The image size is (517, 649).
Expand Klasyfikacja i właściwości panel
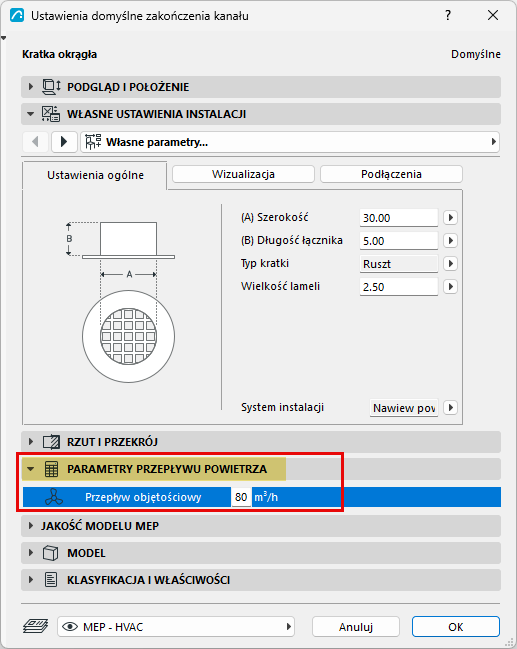point(31,580)
